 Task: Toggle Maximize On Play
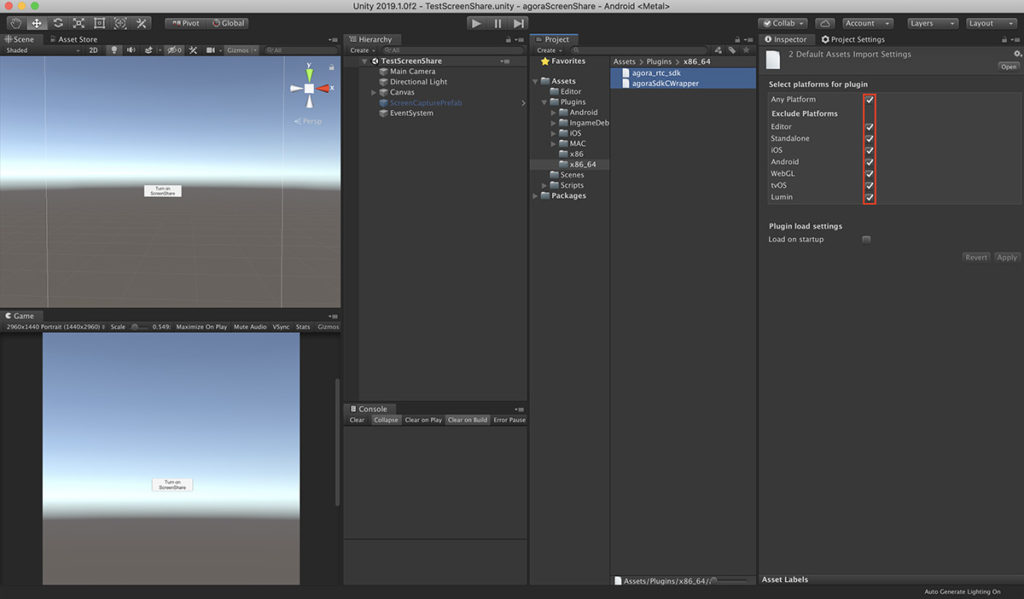201,327
